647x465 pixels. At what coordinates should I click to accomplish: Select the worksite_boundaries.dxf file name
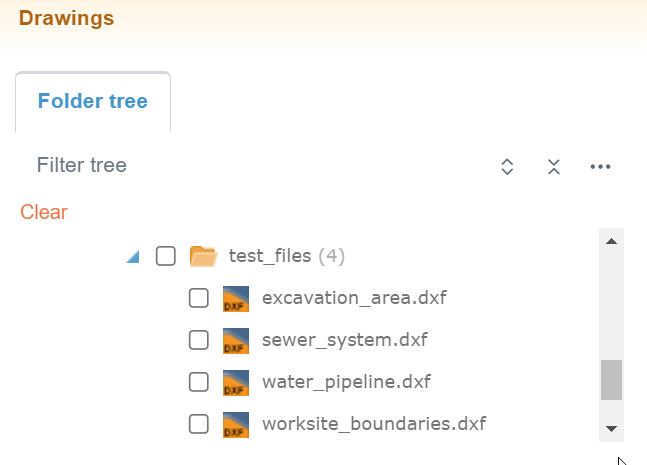coord(373,424)
